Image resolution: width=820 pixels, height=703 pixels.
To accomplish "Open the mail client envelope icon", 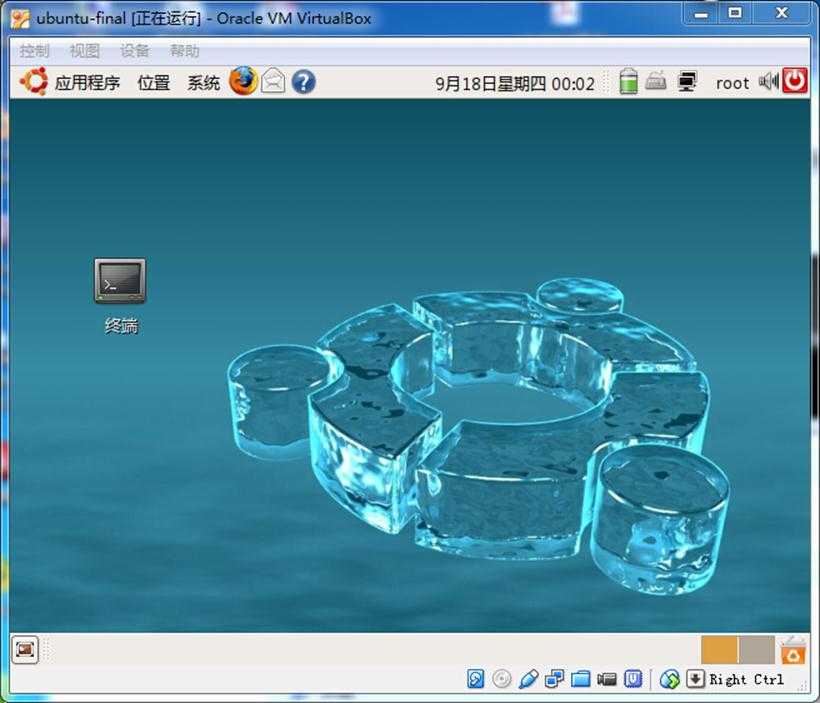I will point(273,82).
